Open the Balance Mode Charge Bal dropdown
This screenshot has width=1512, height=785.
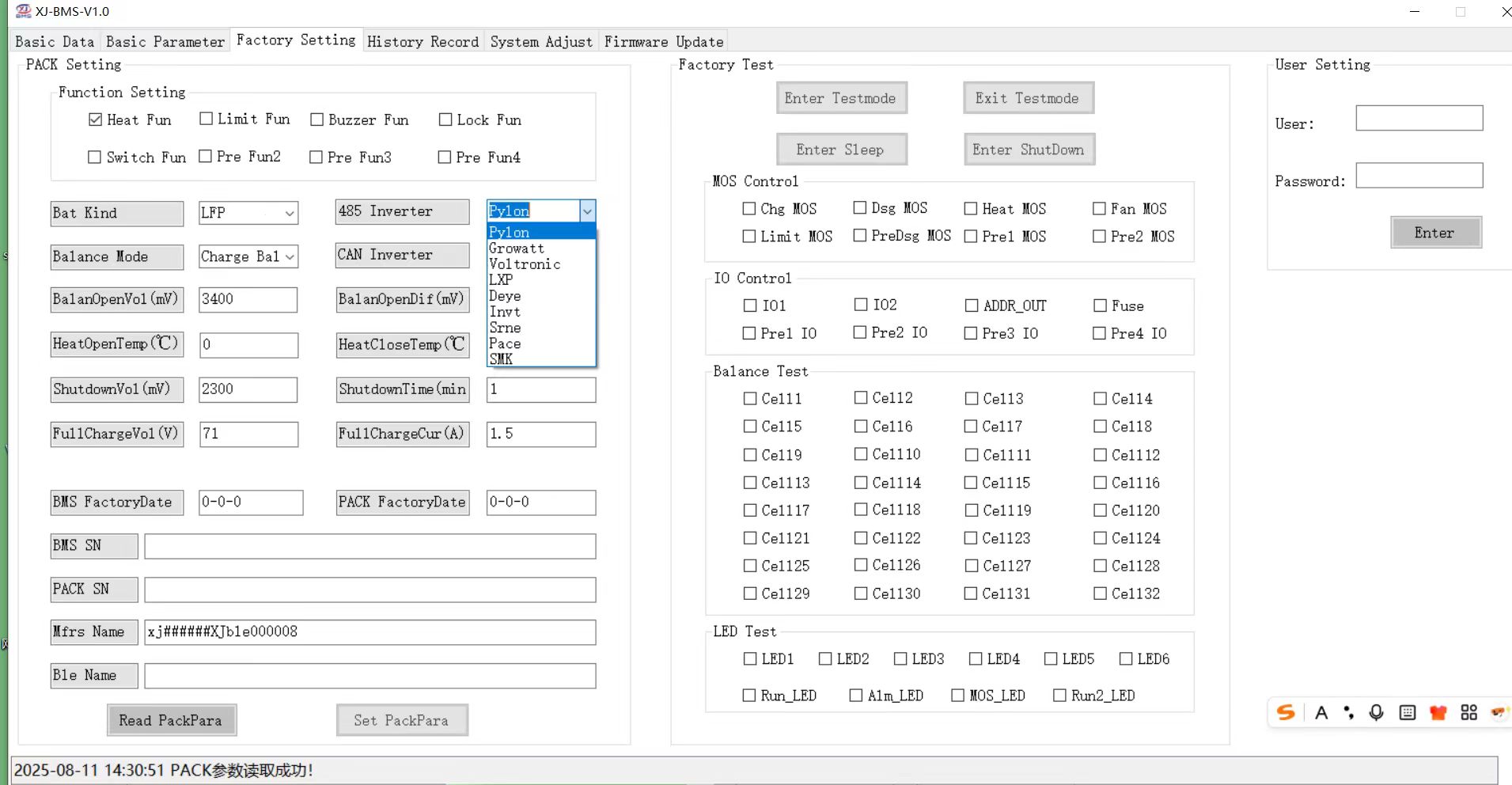click(248, 256)
